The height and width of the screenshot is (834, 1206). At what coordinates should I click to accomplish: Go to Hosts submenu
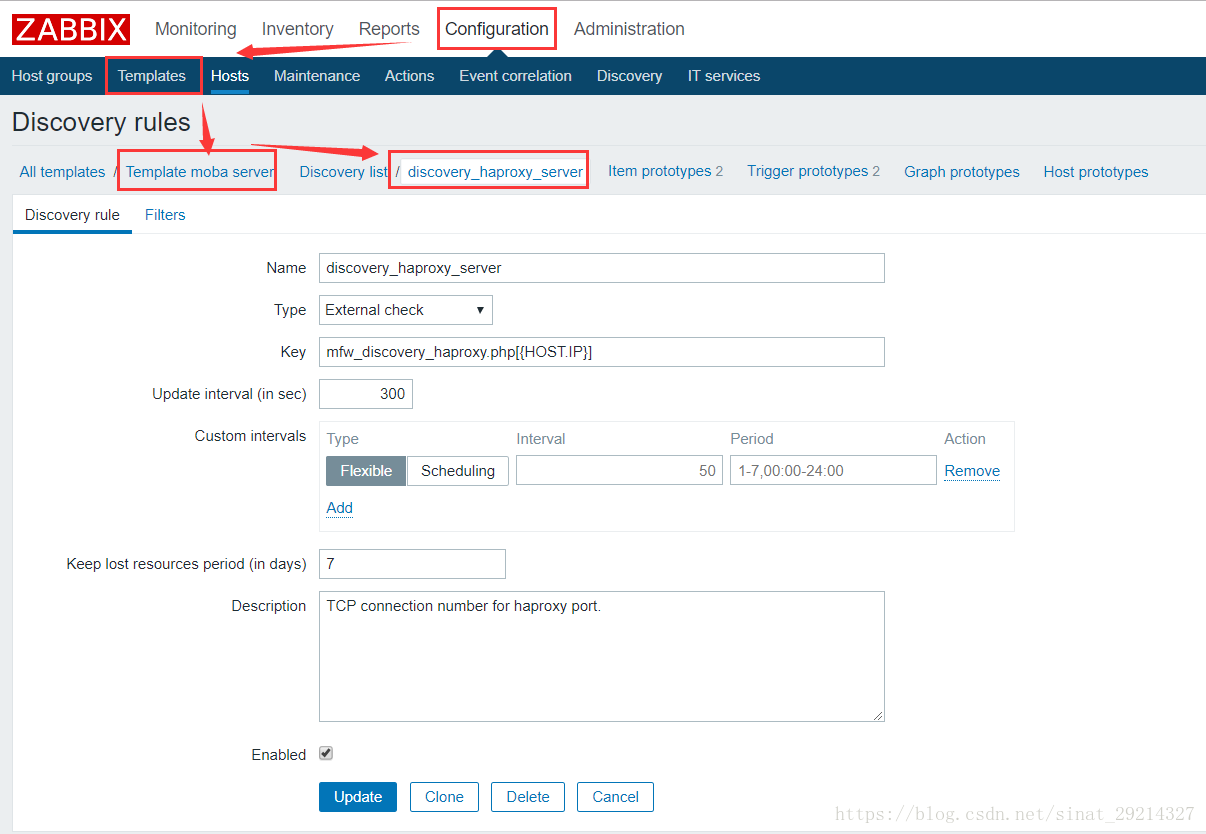click(x=230, y=76)
